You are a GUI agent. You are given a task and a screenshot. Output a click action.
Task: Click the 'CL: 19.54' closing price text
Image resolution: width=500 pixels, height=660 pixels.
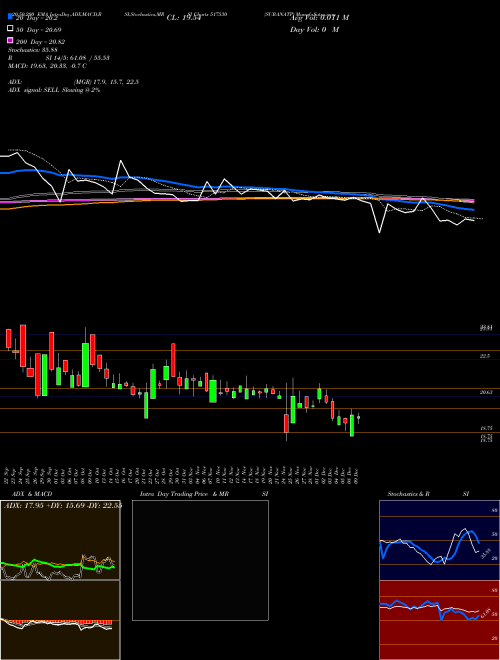click(184, 18)
